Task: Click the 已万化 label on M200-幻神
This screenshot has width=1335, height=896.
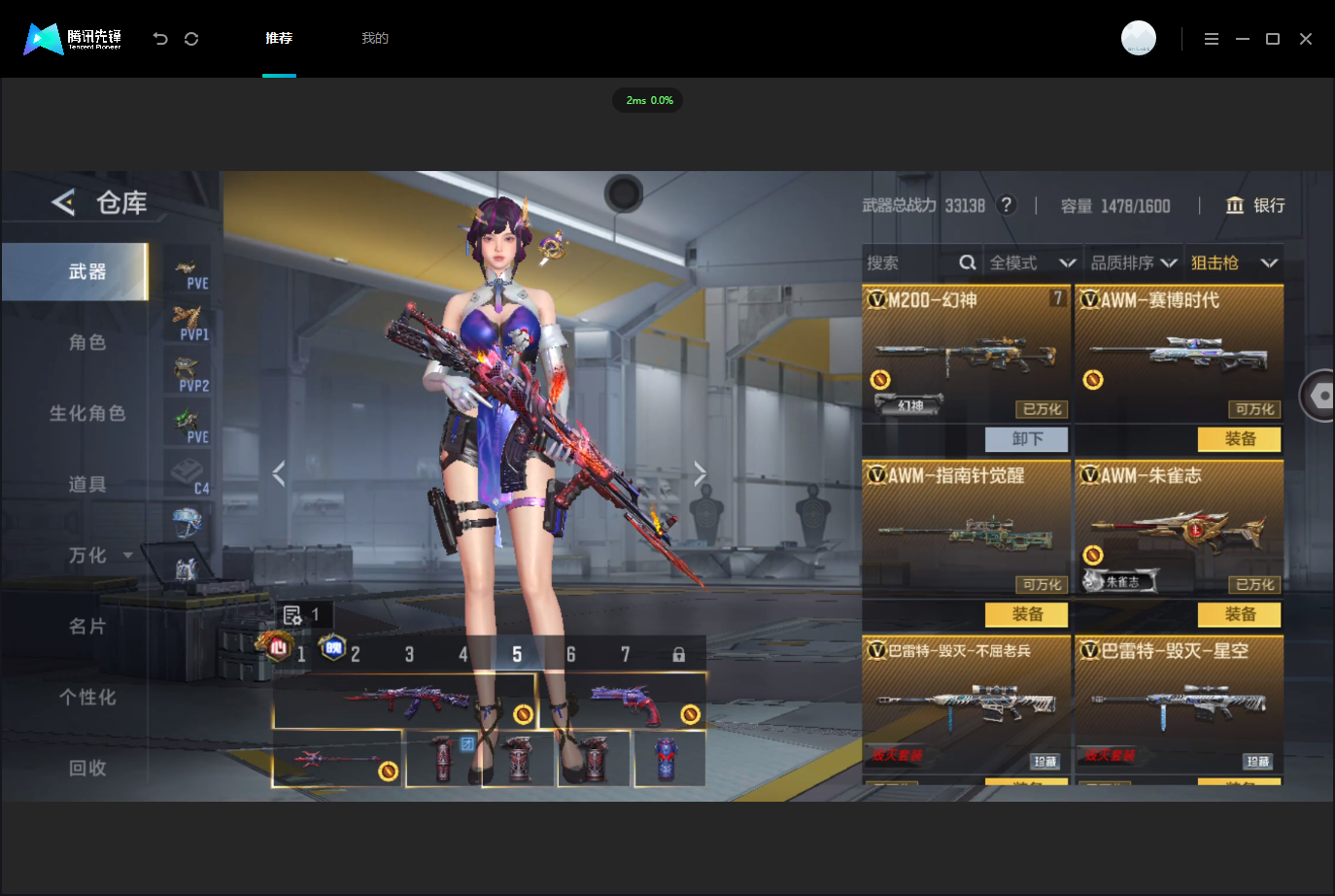Action: click(1043, 409)
